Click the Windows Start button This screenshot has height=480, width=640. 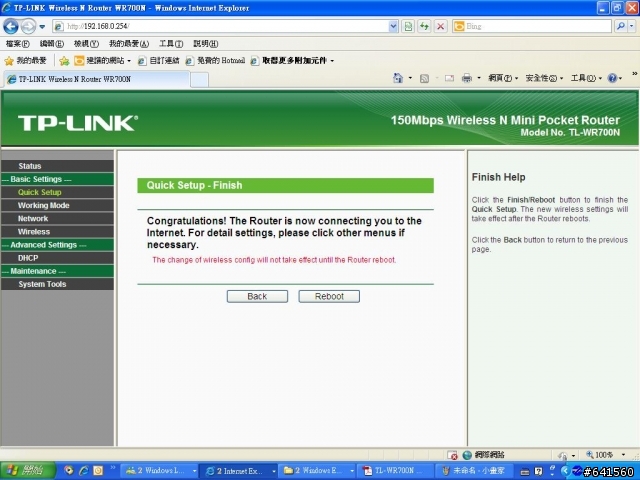coord(28,471)
